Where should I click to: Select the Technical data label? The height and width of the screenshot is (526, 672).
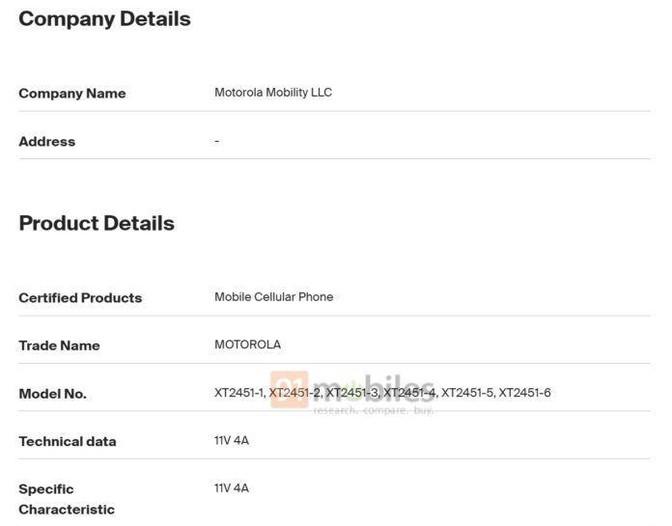click(x=67, y=441)
